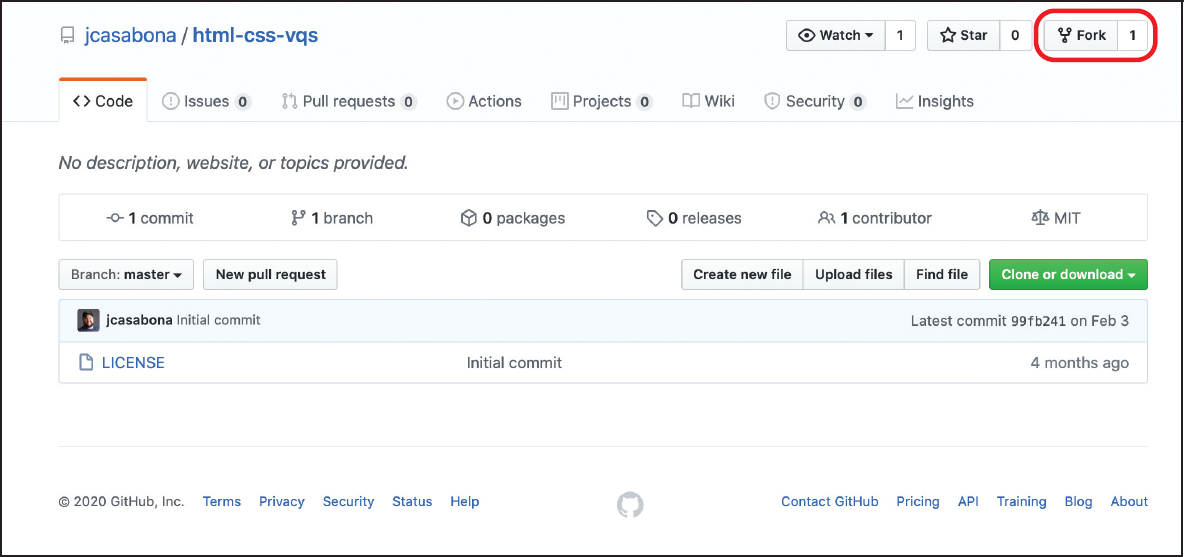
Task: Open the commit hash 99fb241
Action: [1038, 321]
